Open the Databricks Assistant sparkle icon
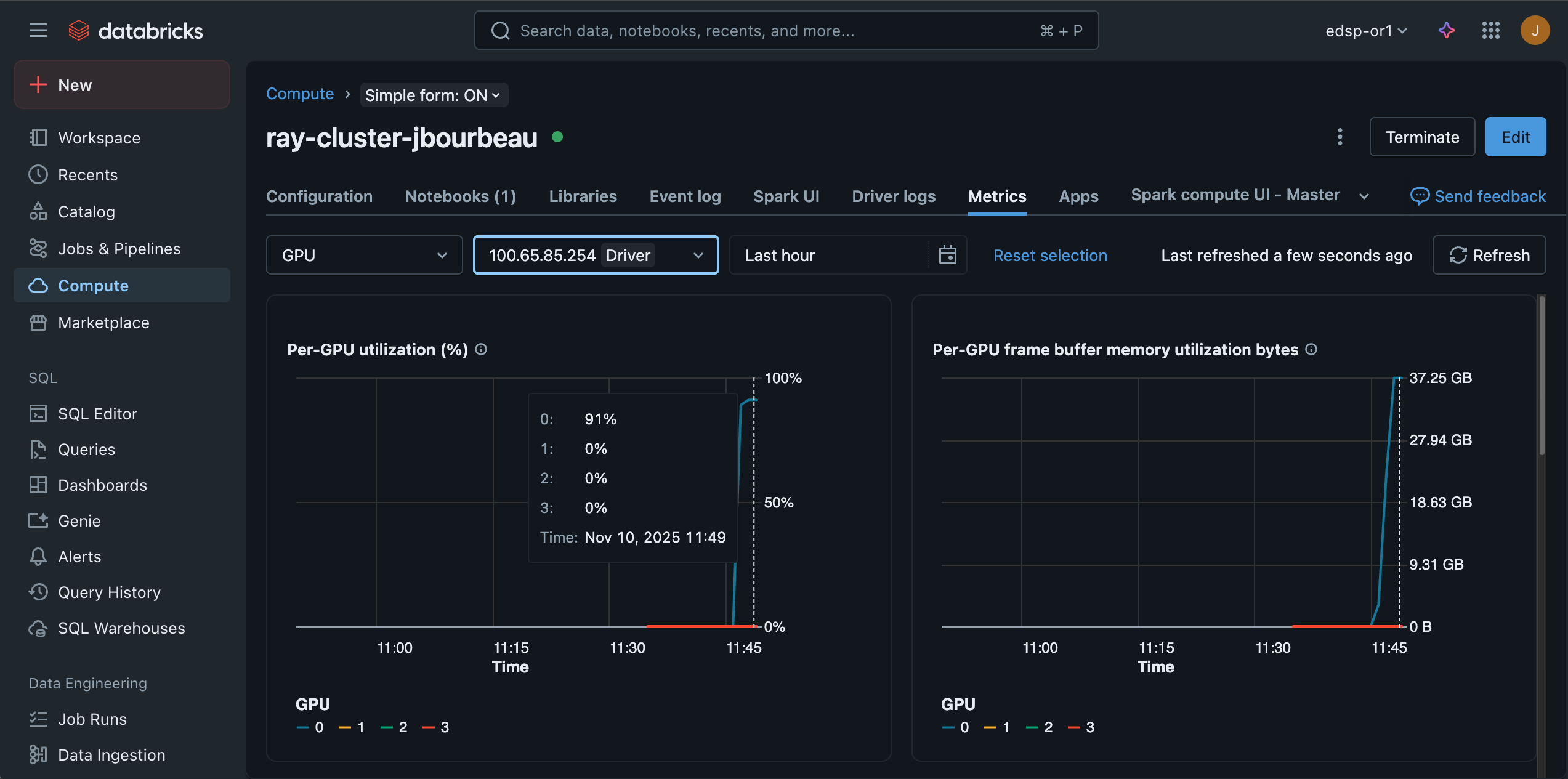The image size is (1568, 779). [1447, 30]
